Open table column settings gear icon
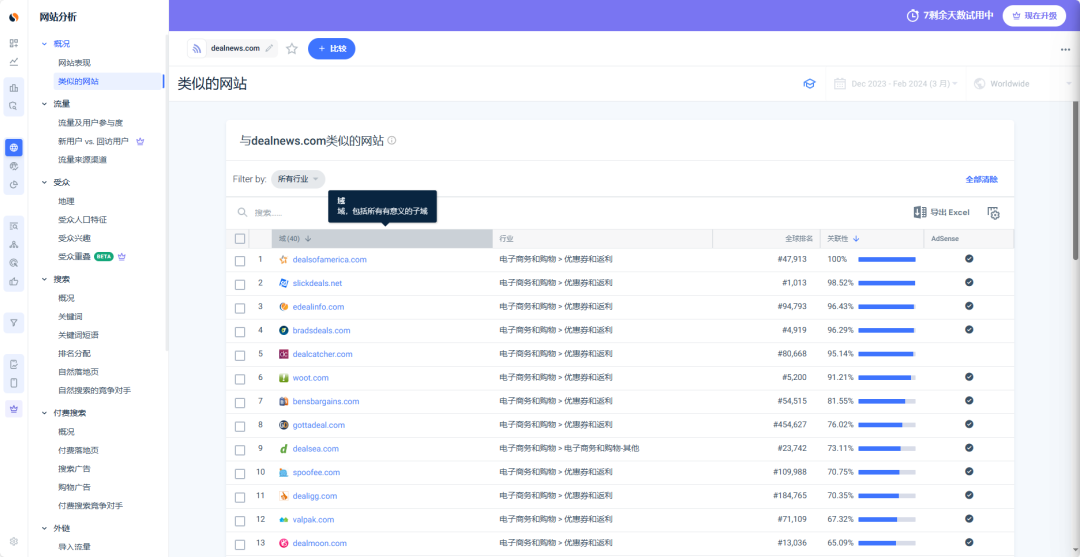1080x557 pixels. 993,213
